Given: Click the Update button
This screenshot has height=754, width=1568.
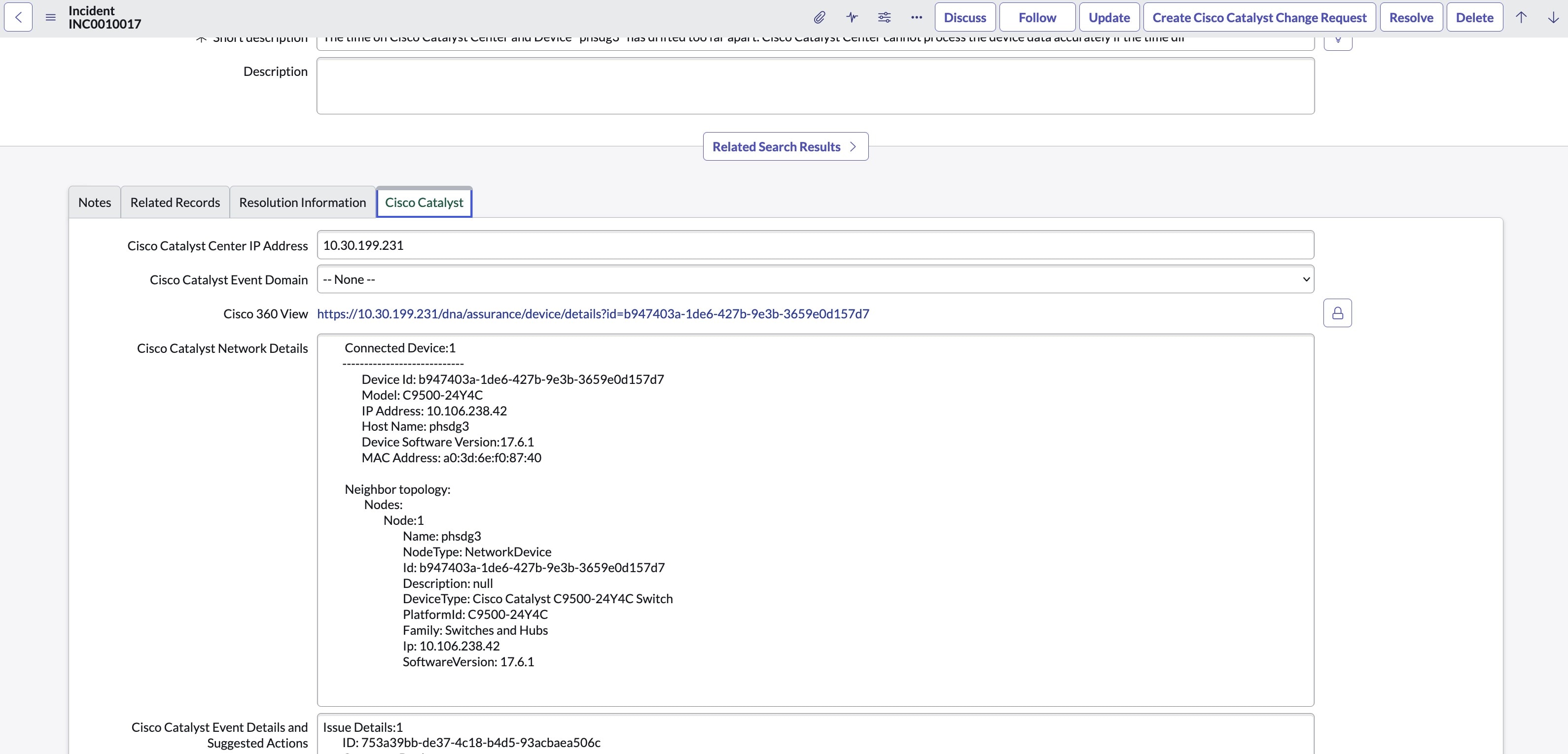Looking at the screenshot, I should click(1109, 17).
